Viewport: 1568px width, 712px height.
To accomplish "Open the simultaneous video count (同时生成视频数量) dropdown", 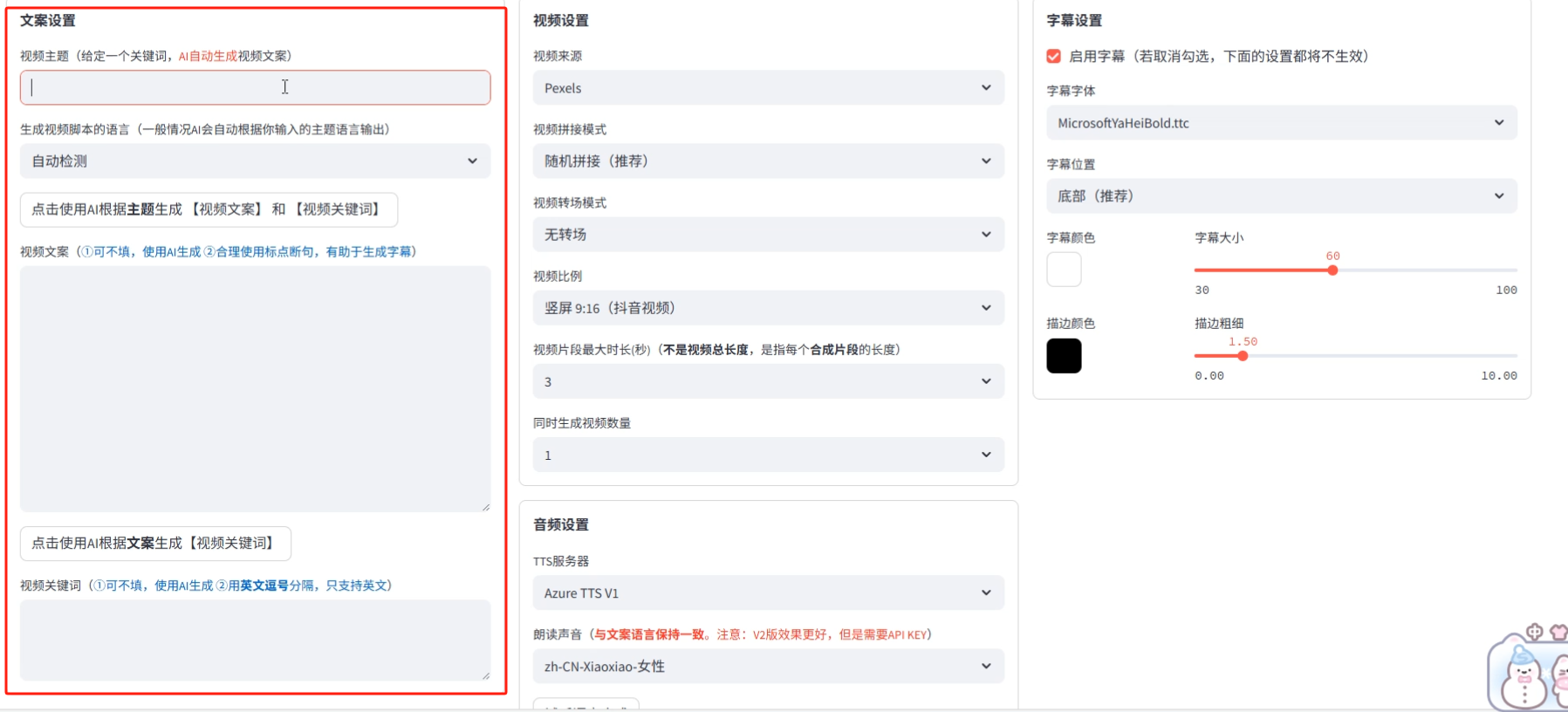I will pyautogui.click(x=768, y=455).
